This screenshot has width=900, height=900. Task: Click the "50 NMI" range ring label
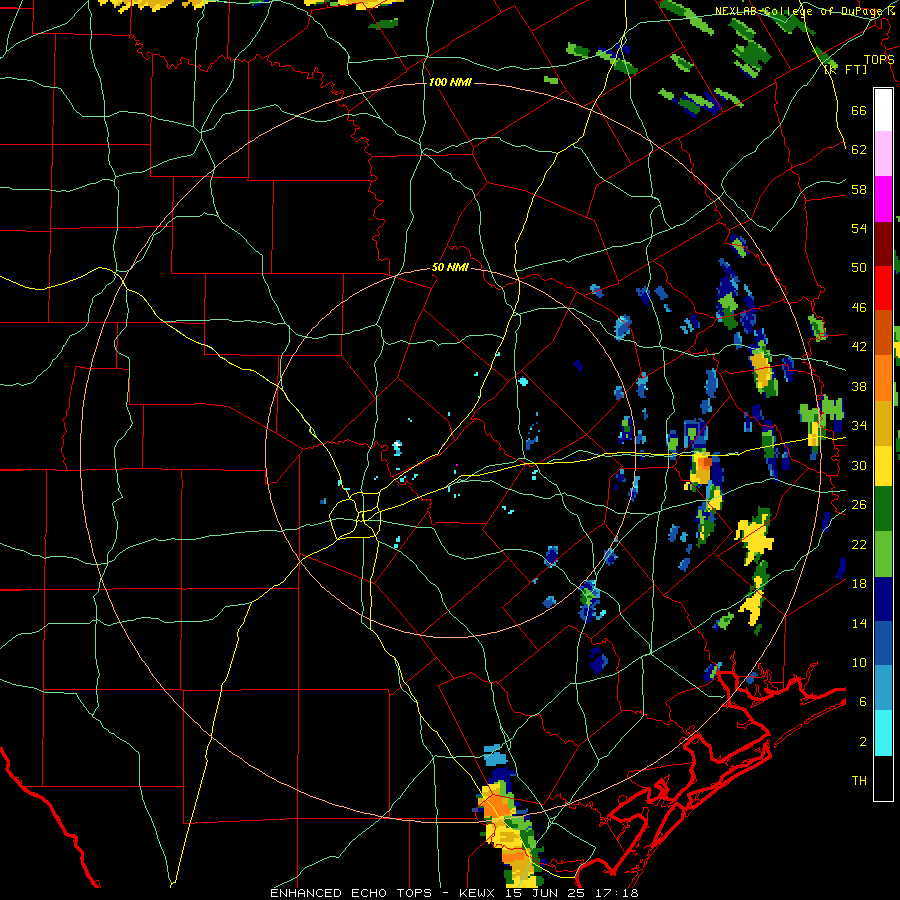(x=450, y=267)
